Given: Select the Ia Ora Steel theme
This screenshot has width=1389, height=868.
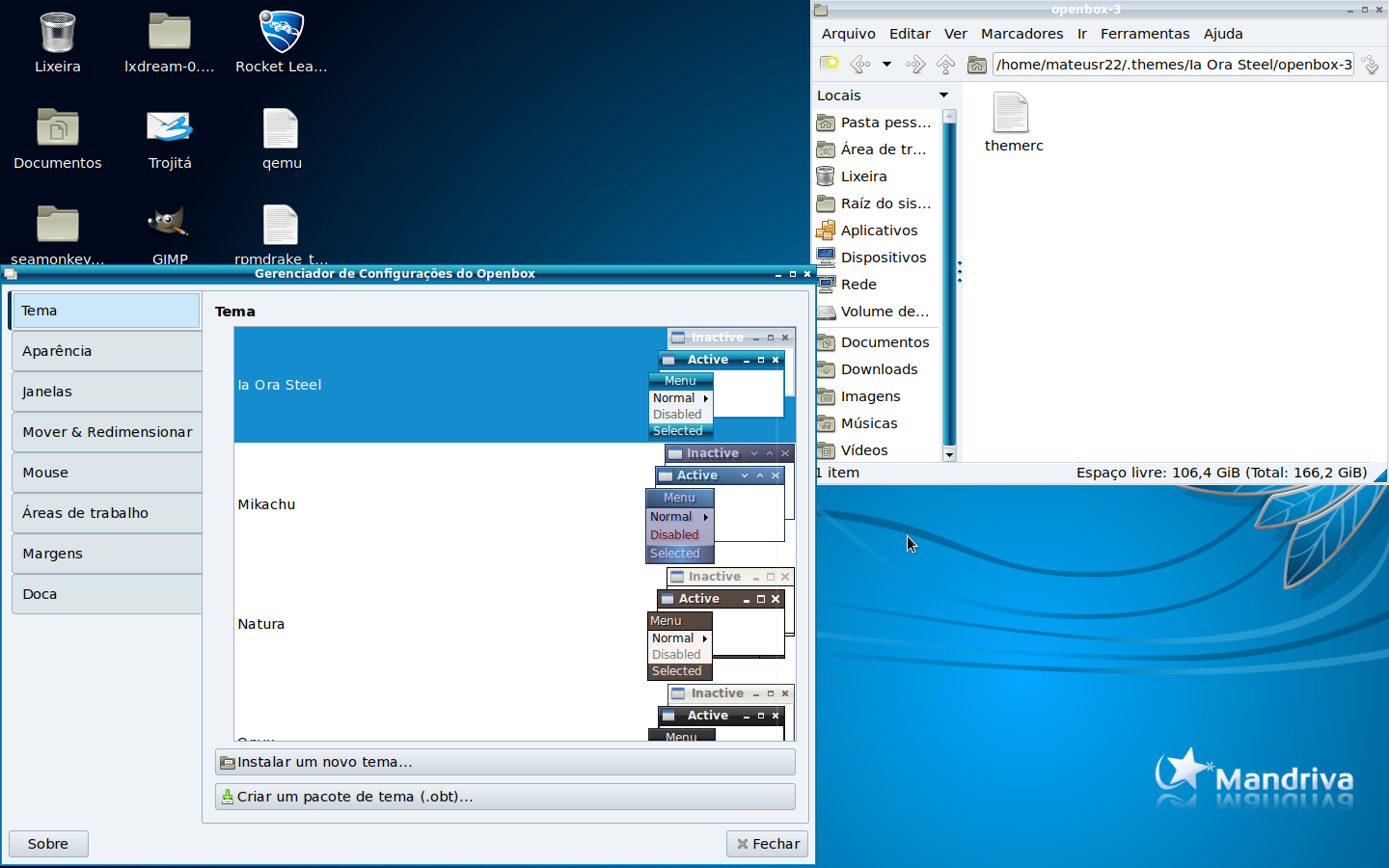Looking at the screenshot, I should coord(515,385).
